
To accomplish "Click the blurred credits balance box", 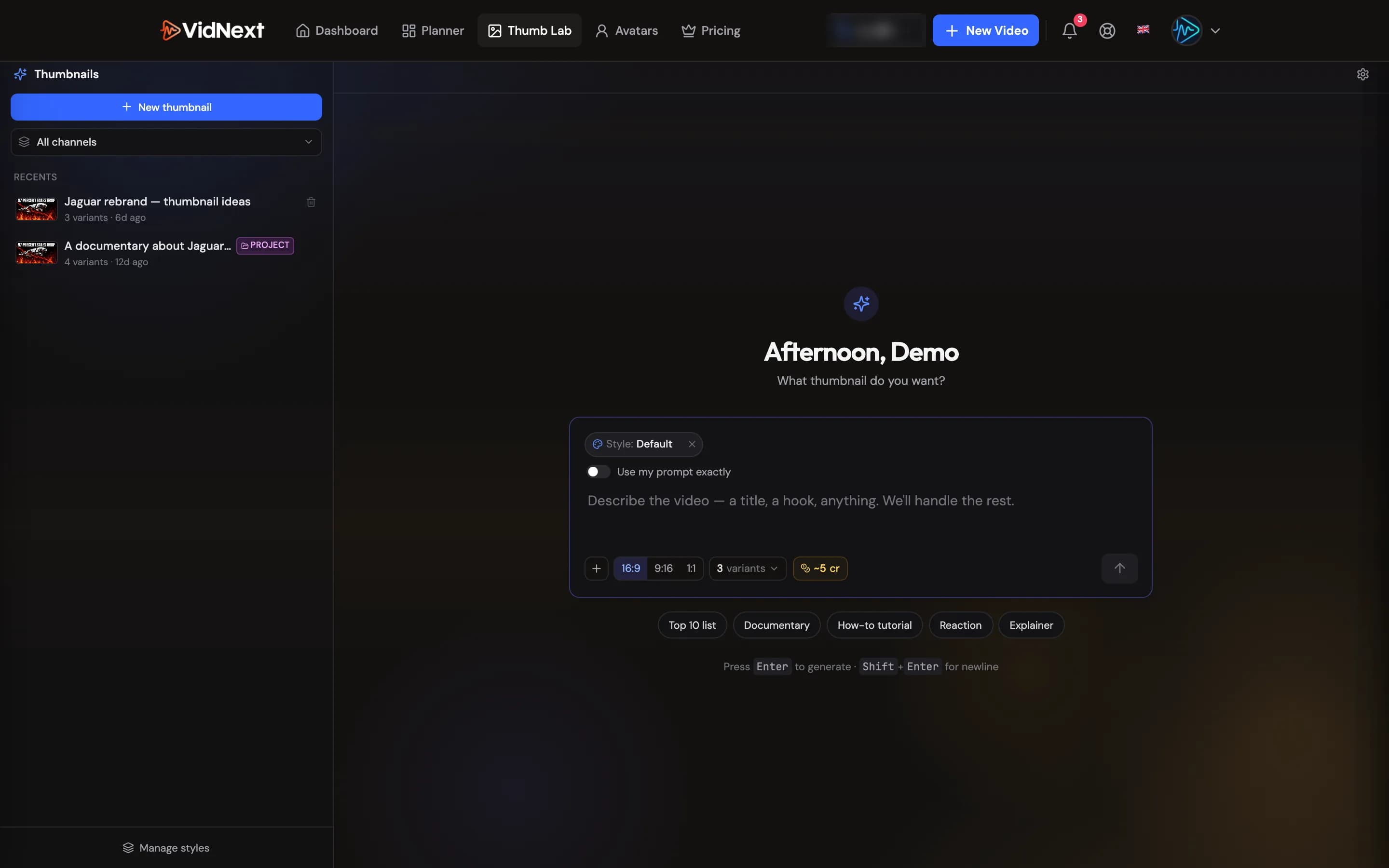I will [875, 30].
